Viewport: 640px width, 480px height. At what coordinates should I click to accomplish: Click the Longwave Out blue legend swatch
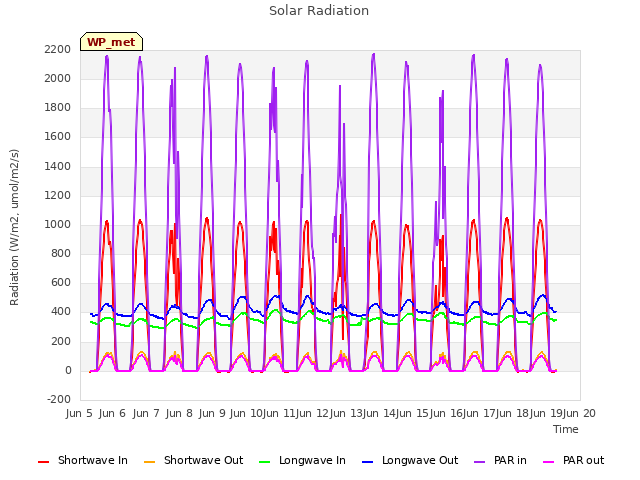coord(367,462)
